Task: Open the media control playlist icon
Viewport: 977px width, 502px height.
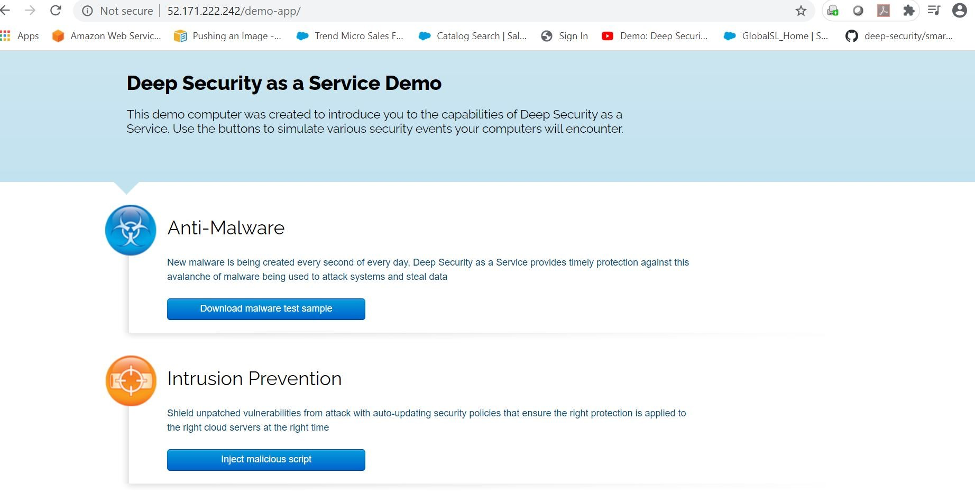Action: pos(934,10)
